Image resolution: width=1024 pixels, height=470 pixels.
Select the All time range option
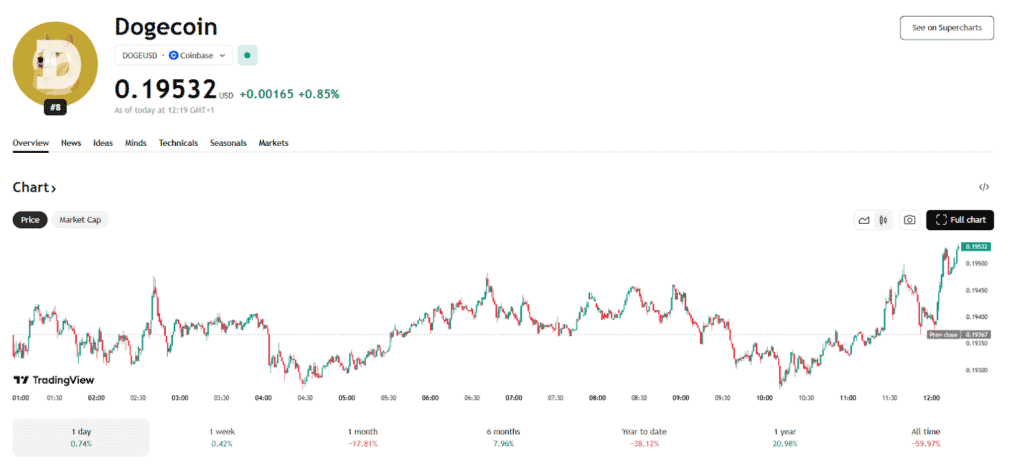923,437
